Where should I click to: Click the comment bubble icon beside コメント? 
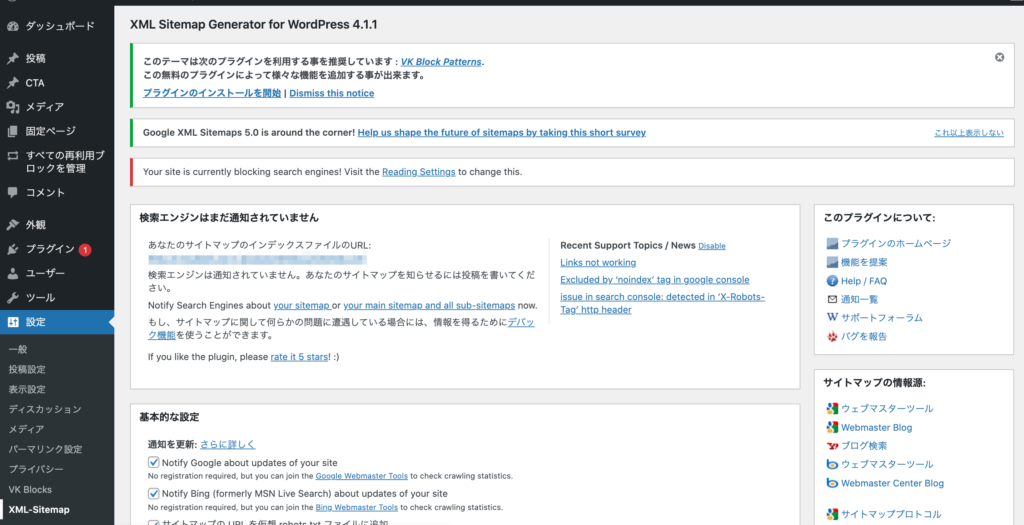(x=12, y=193)
